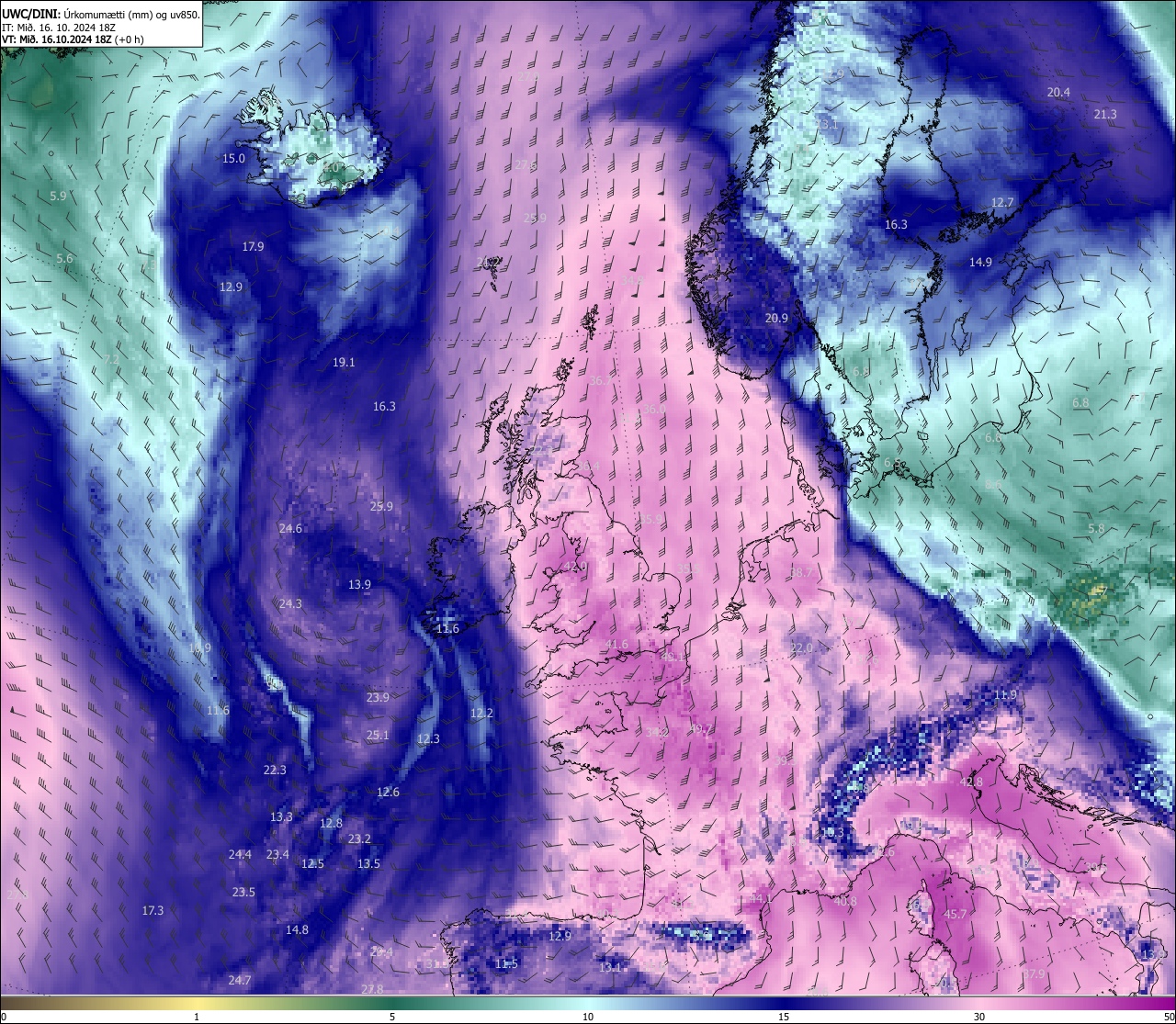The image size is (1176, 1024).
Task: Click the 5.6 value on the map
Action: point(63,258)
